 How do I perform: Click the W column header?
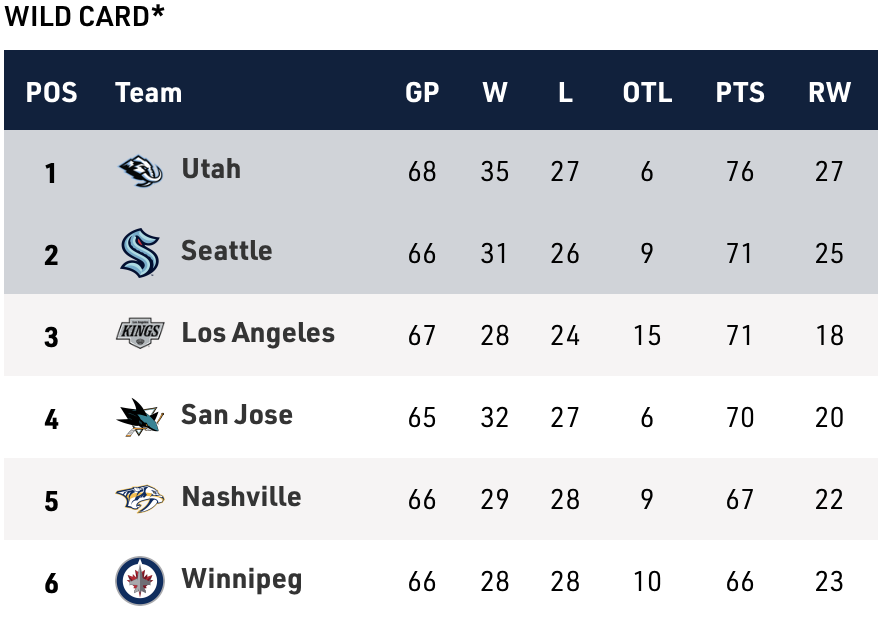(x=494, y=93)
